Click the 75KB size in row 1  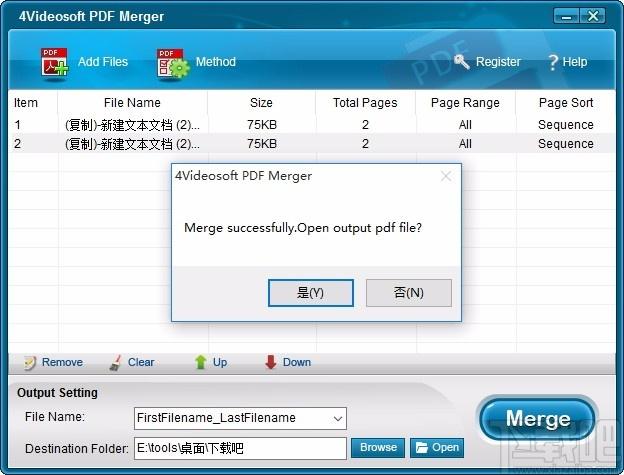262,125
